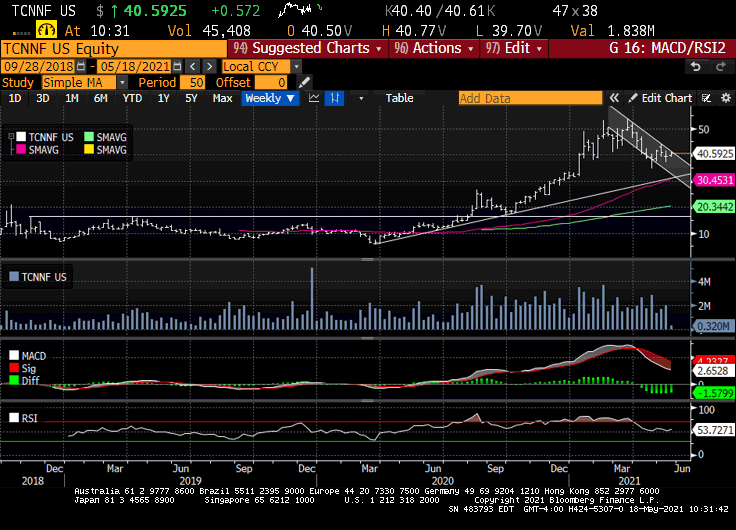Toggle the yellow SMAVG series
This screenshot has height=530, width=736.
(106, 150)
